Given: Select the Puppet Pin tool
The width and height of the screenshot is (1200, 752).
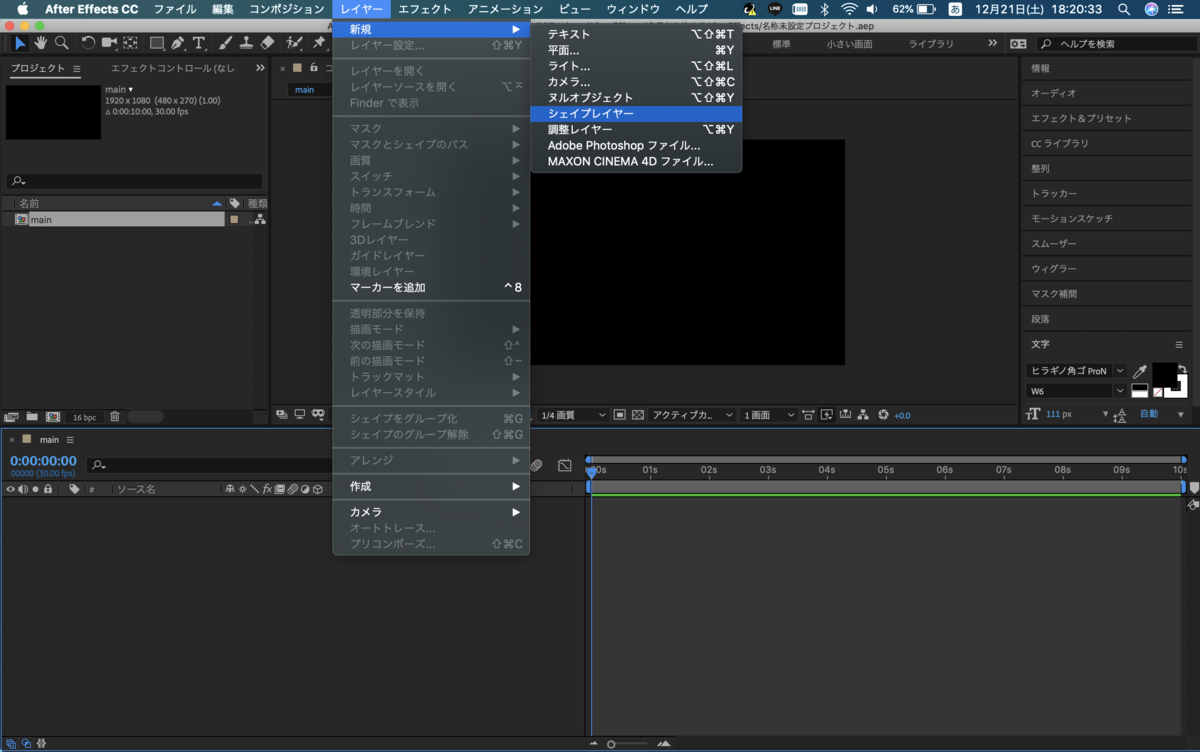Looking at the screenshot, I should coord(319,43).
